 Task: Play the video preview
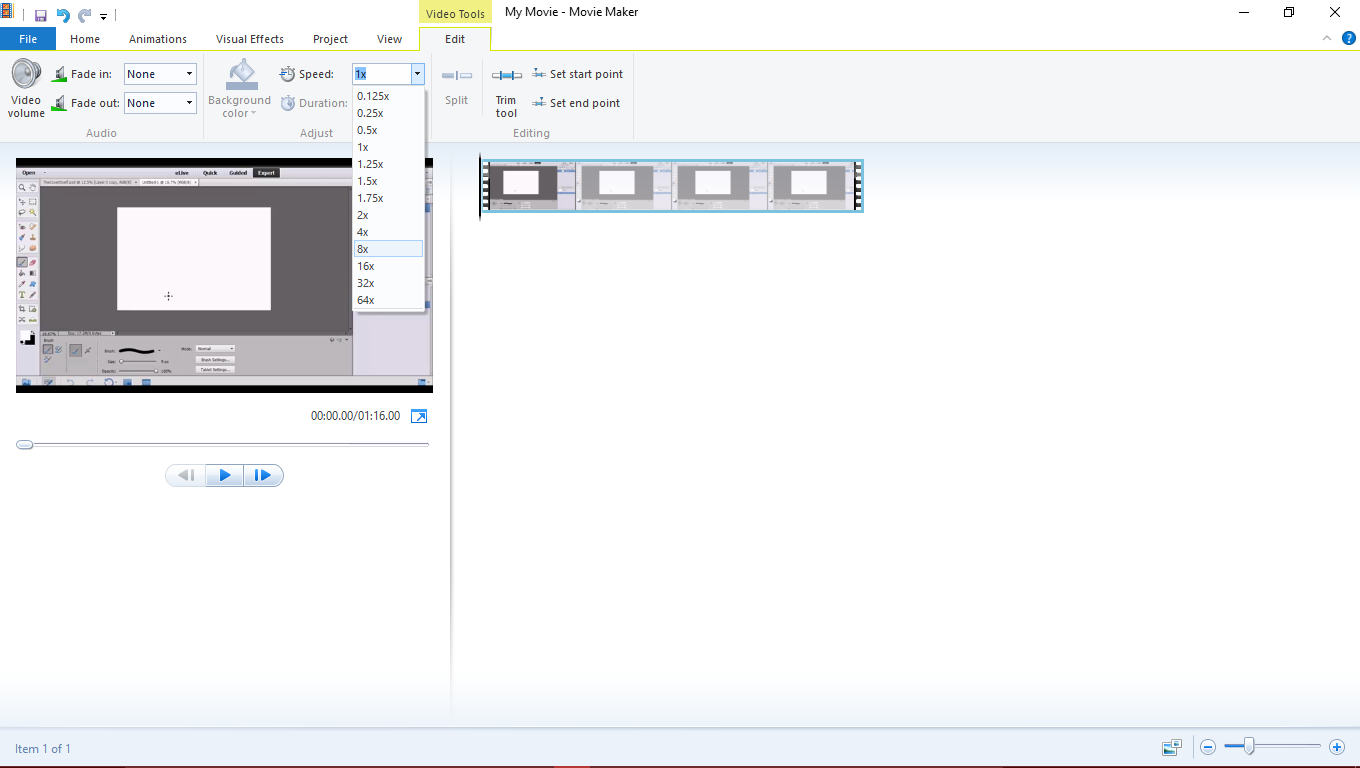click(225, 475)
